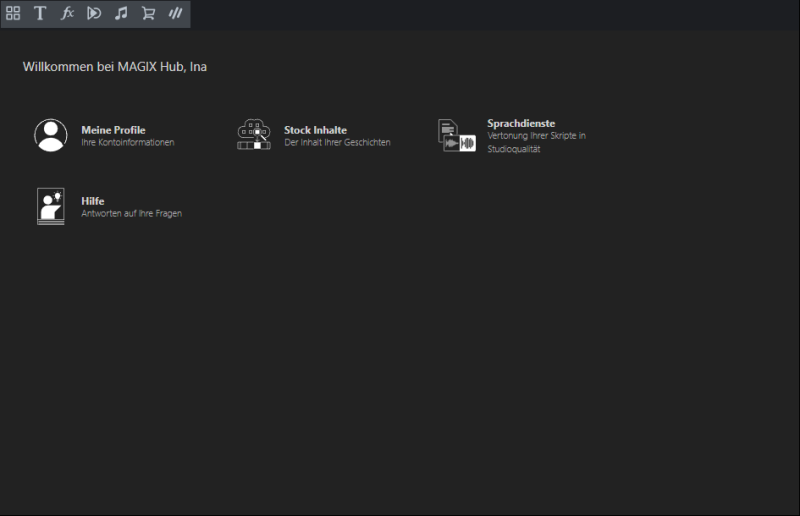This screenshot has width=800, height=516.
Task: Open the grid overview tab in toolbar
Action: (x=13, y=14)
